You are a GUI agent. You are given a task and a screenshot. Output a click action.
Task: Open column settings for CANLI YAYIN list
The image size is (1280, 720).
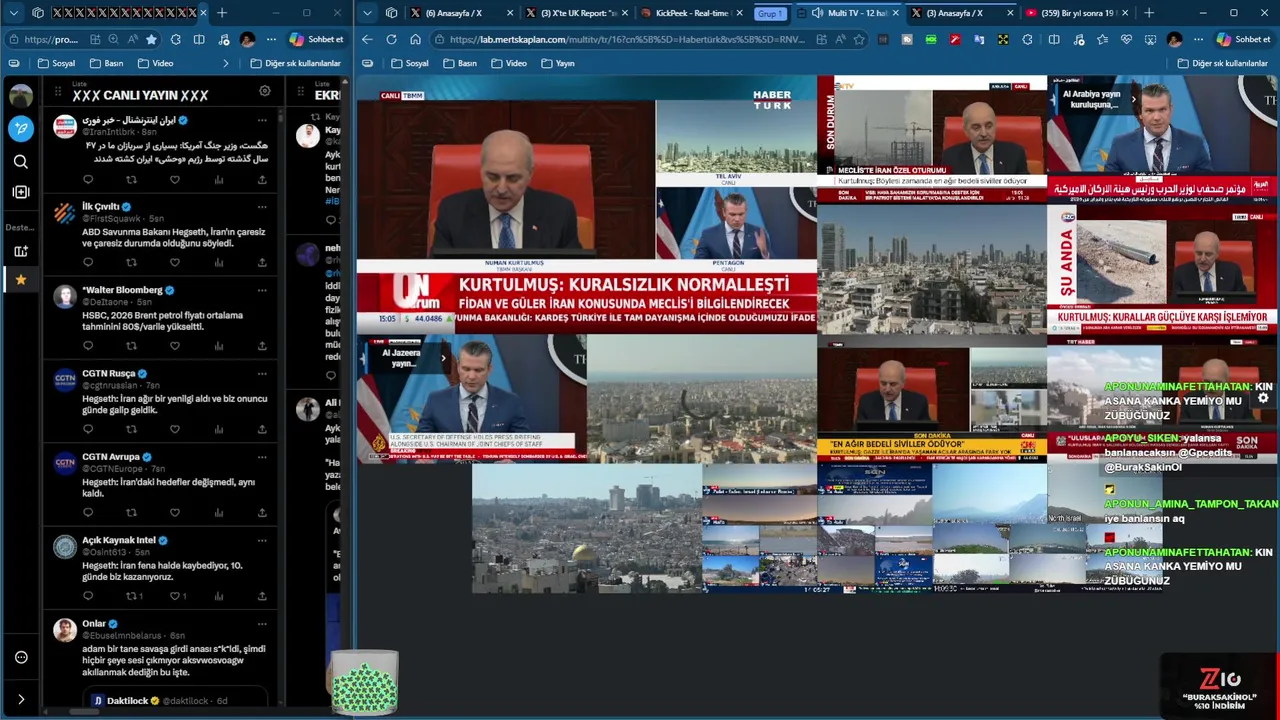(265, 90)
